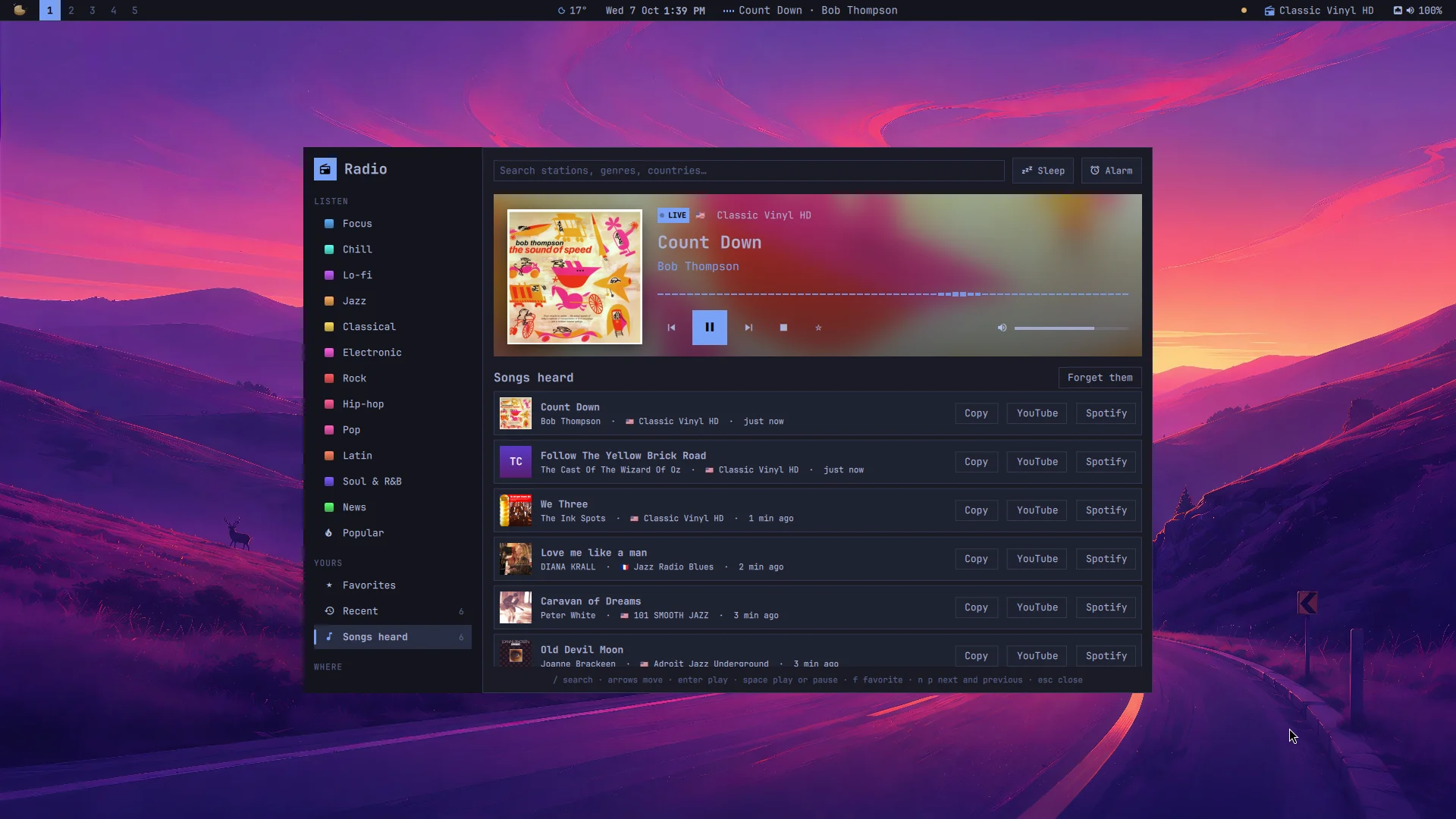Image resolution: width=1456 pixels, height=819 pixels.
Task: Search We Three on YouTube
Action: point(1037,510)
